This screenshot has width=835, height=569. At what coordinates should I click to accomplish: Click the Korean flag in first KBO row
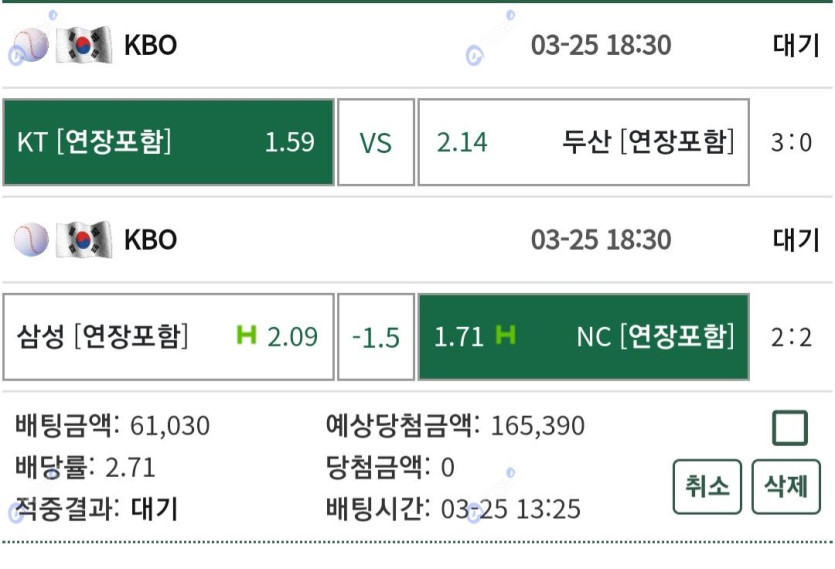pos(84,45)
